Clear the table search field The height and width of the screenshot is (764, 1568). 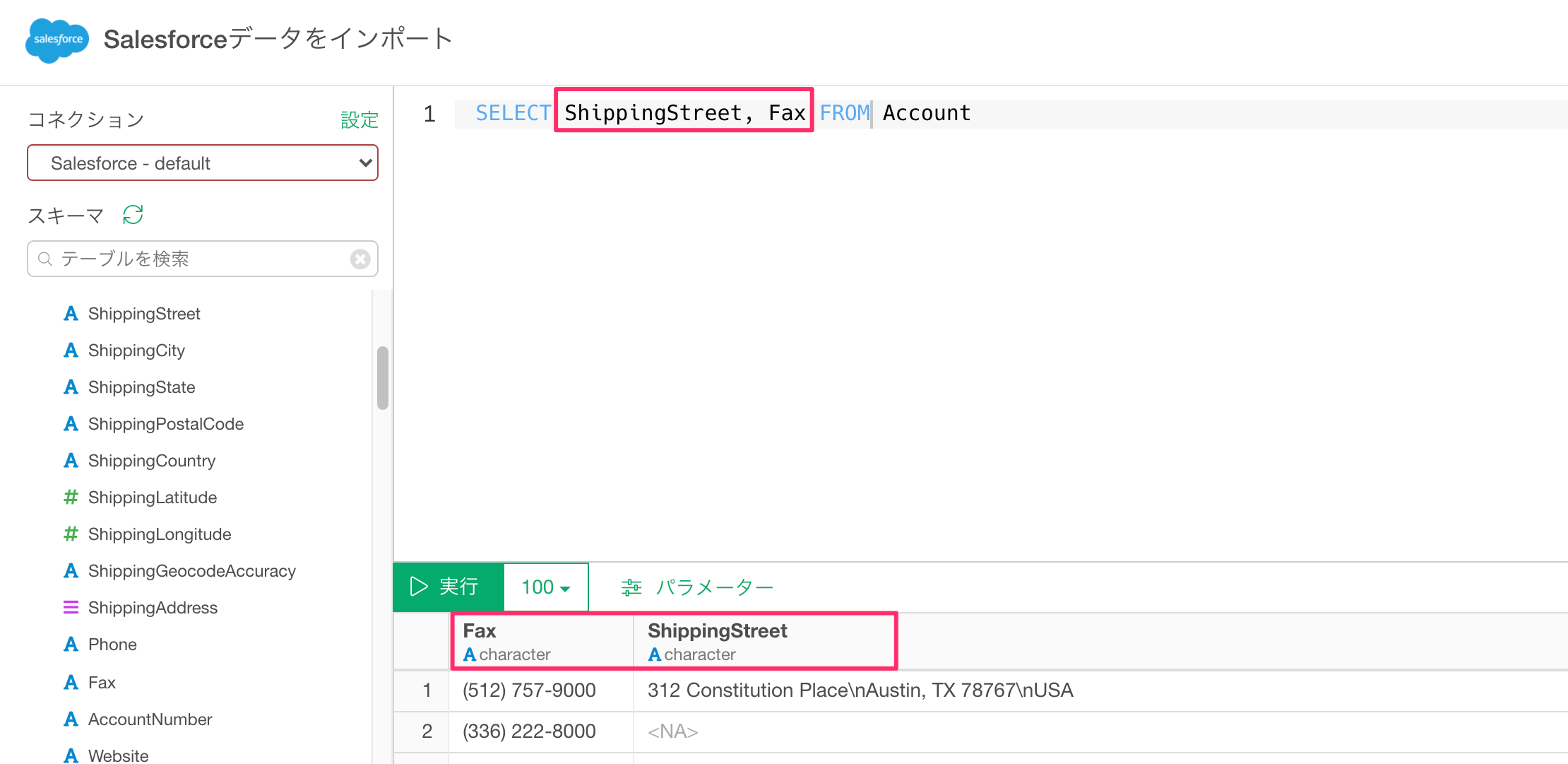coord(360,259)
